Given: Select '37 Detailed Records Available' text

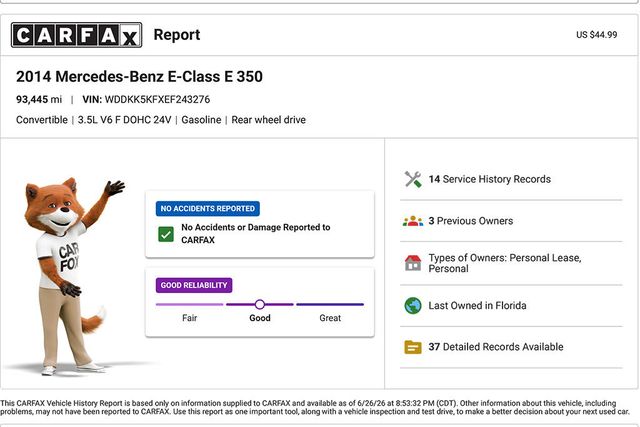Looking at the screenshot, I should tap(496, 347).
